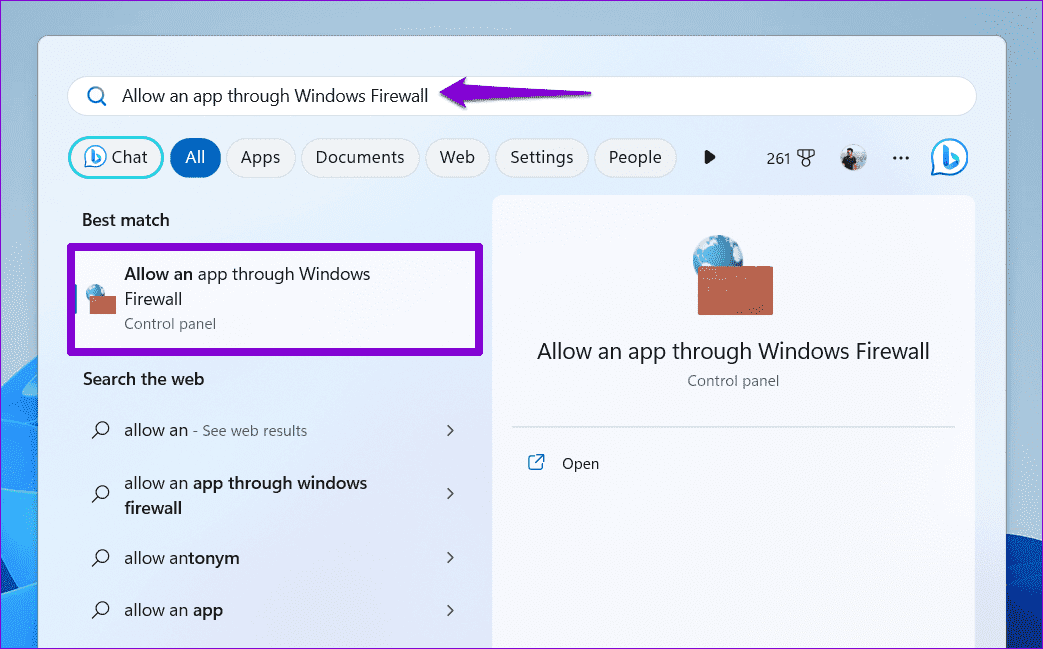1043x649 pixels.
Task: Switch to the Settings filter
Action: [541, 158]
